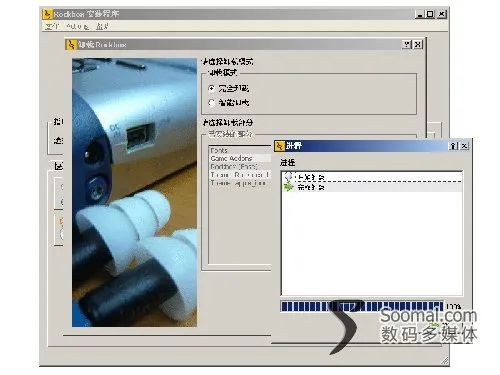The height and width of the screenshot is (375, 500).
Task: Click the Rockbox icon in the progress dialog title
Action: click(279, 146)
